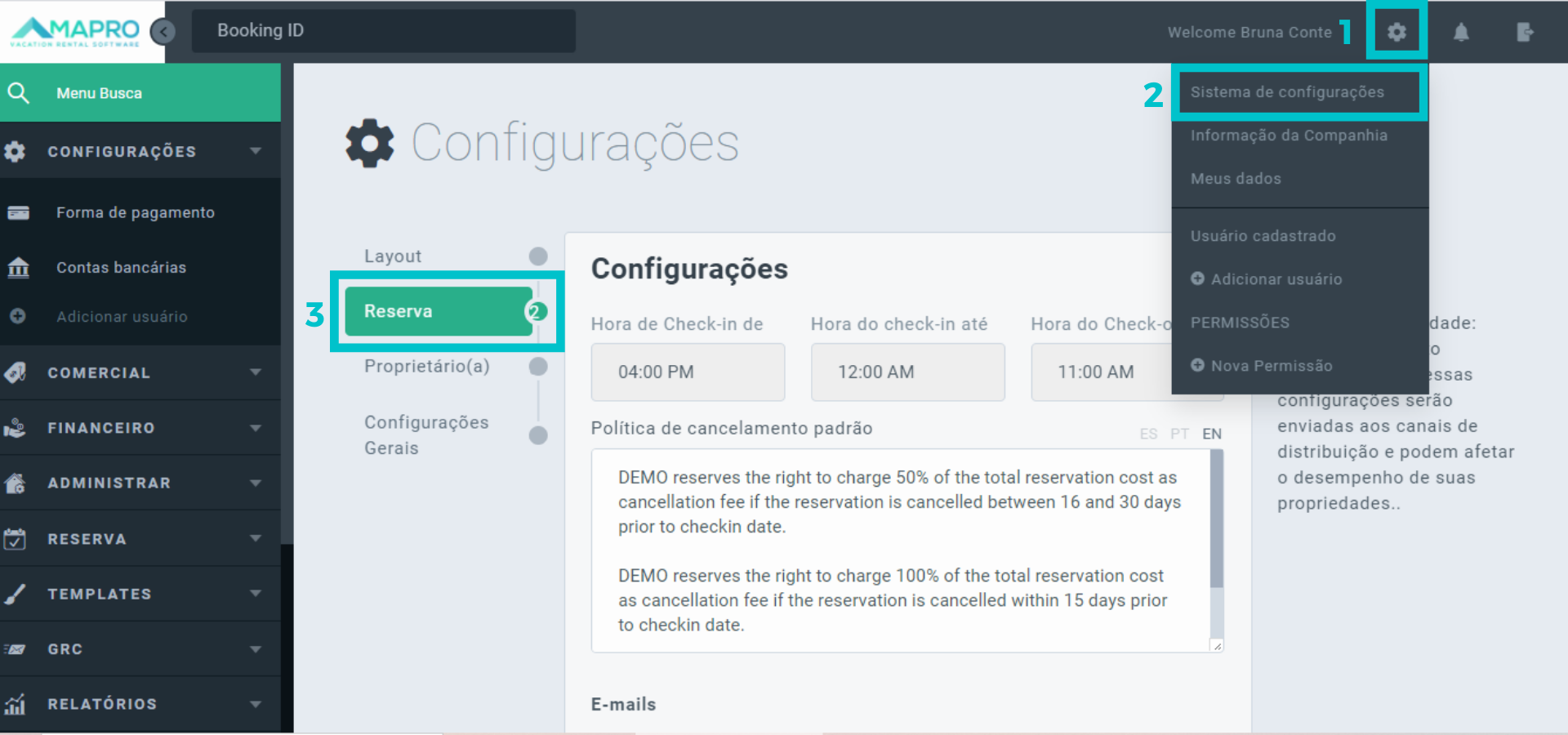
Task: Click the Booking ID search field
Action: coord(384,31)
